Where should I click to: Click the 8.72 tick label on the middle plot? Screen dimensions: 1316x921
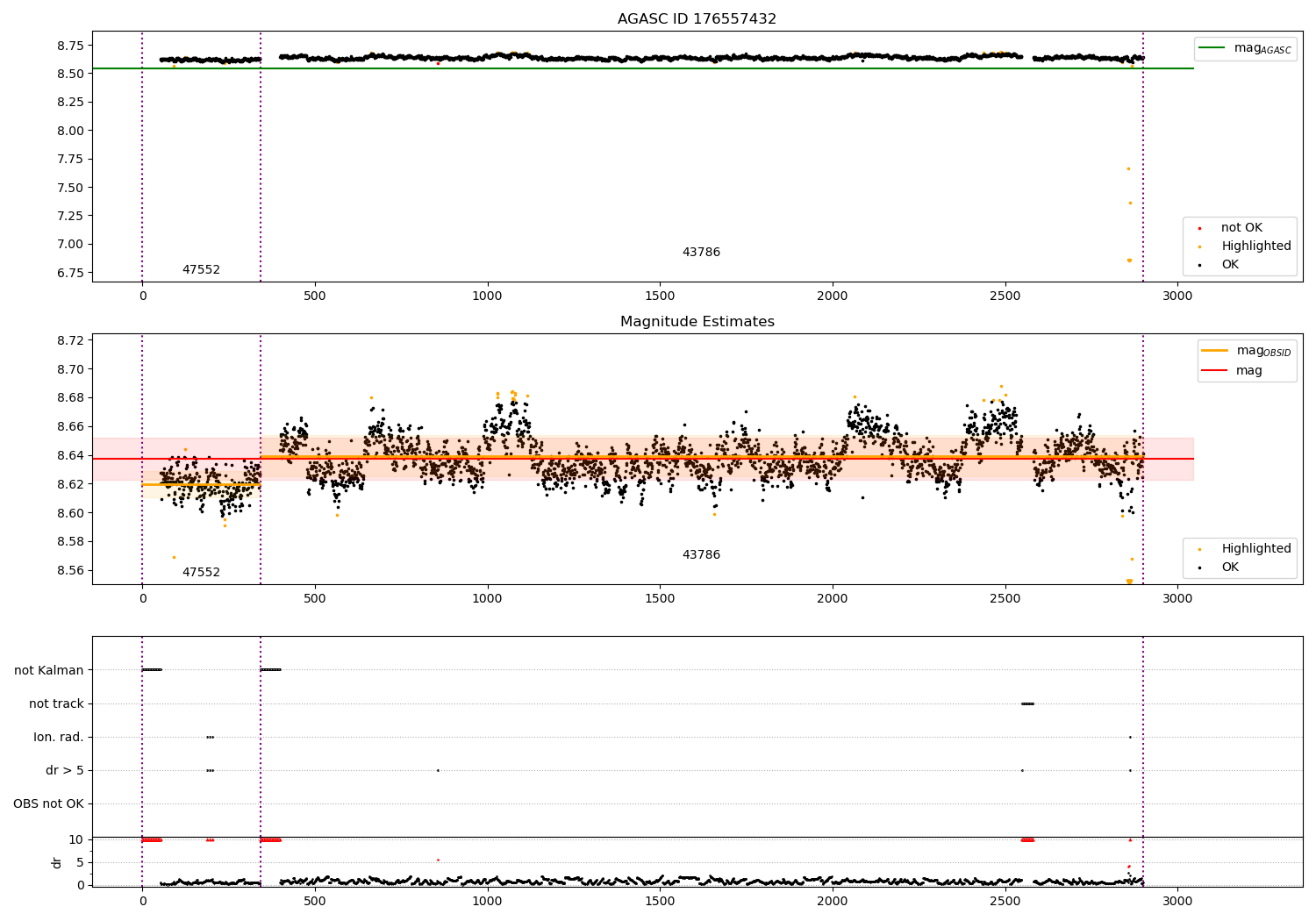(70, 340)
